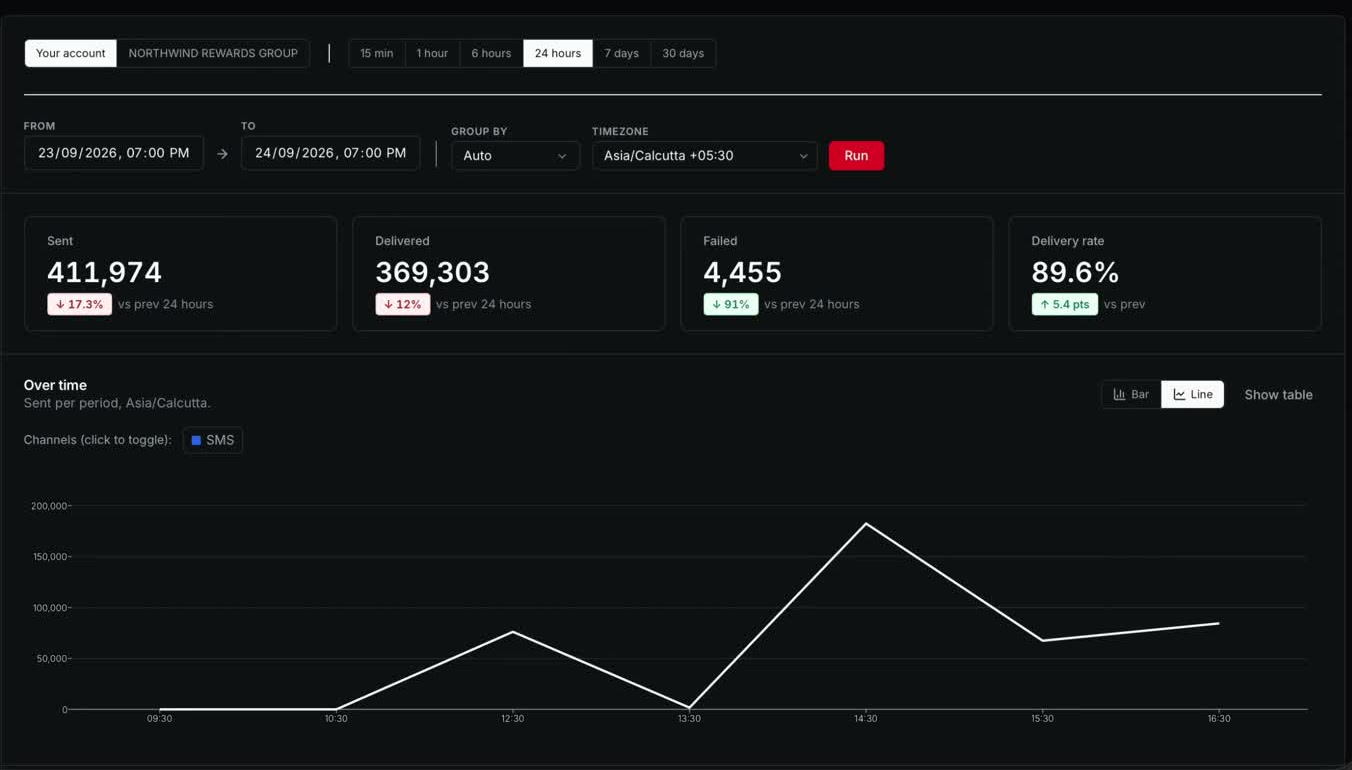Click the line chart icon
Screen dimensions: 1352x770
pos(1180,395)
